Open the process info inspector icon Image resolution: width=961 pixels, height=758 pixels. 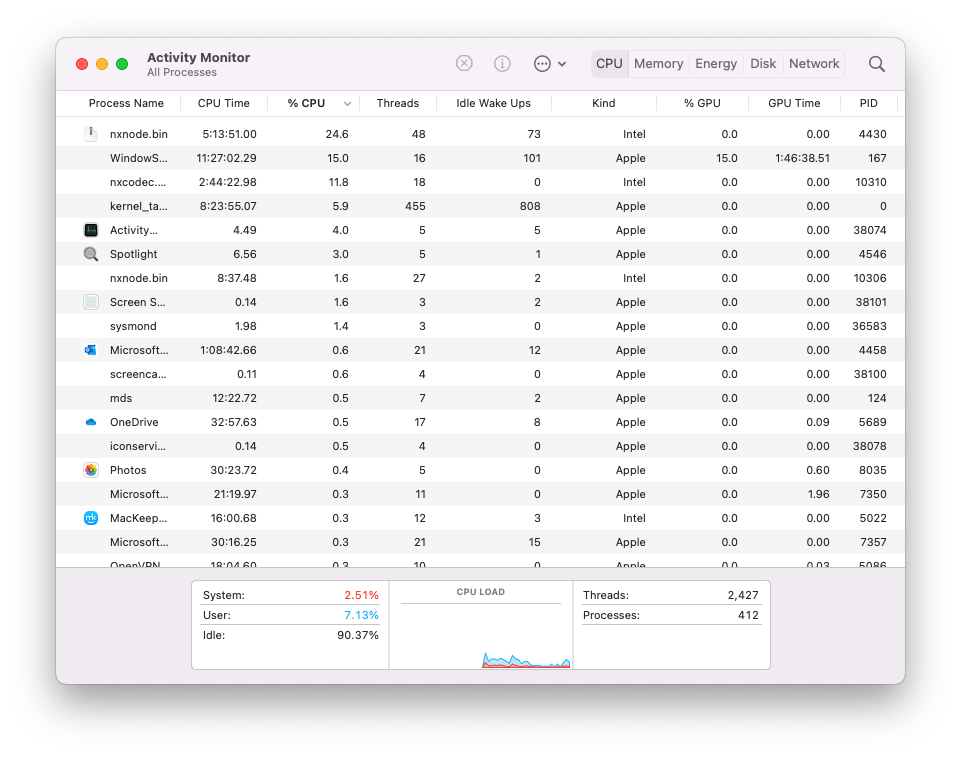click(501, 62)
